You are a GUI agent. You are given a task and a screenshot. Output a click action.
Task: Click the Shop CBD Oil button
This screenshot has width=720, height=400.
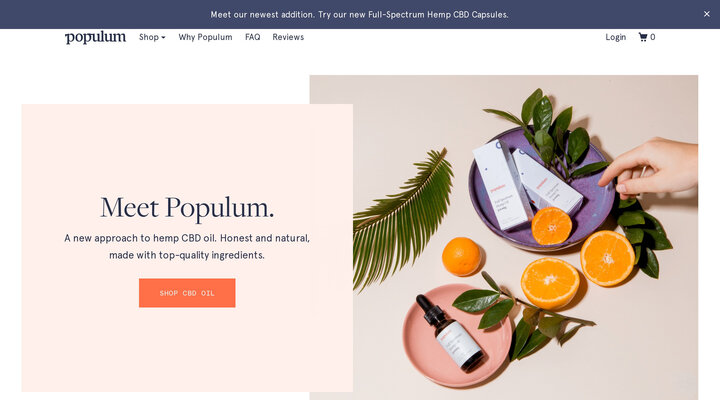tap(187, 293)
